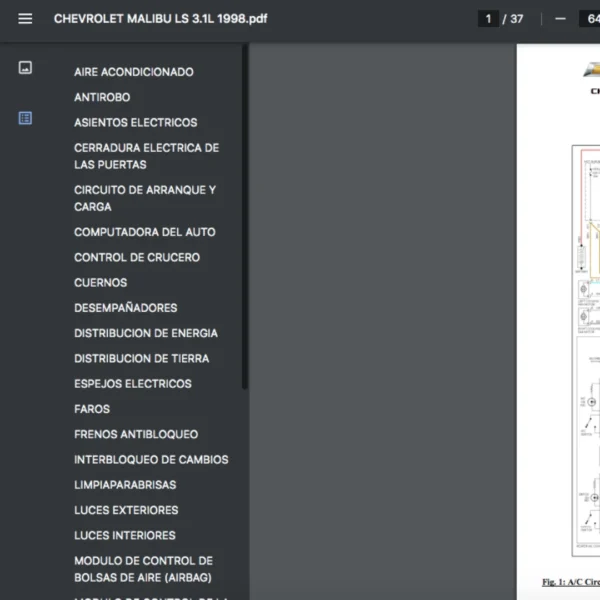This screenshot has height=600, width=600.
Task: Open the LUCES EXTERIORES bookmark
Action: (126, 510)
